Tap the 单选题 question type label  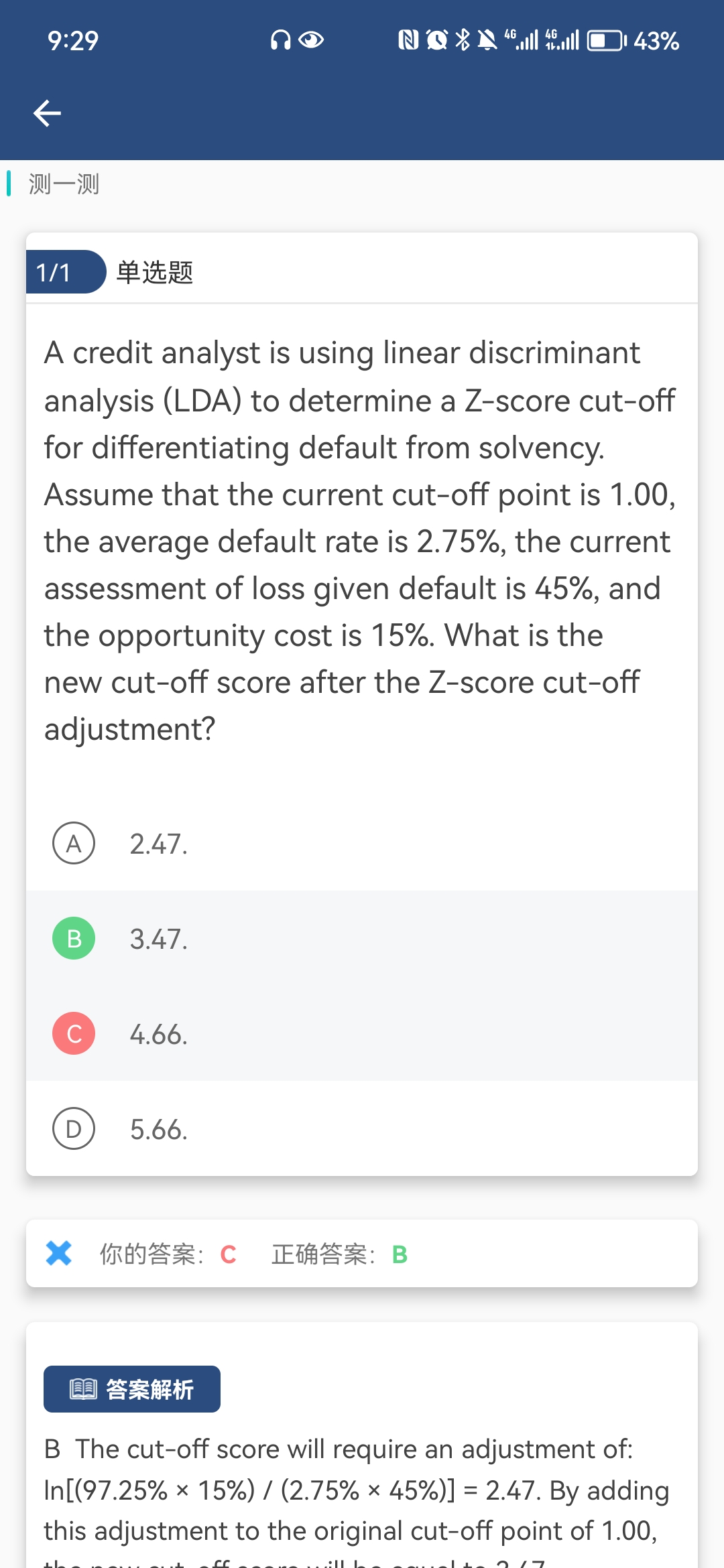(155, 272)
